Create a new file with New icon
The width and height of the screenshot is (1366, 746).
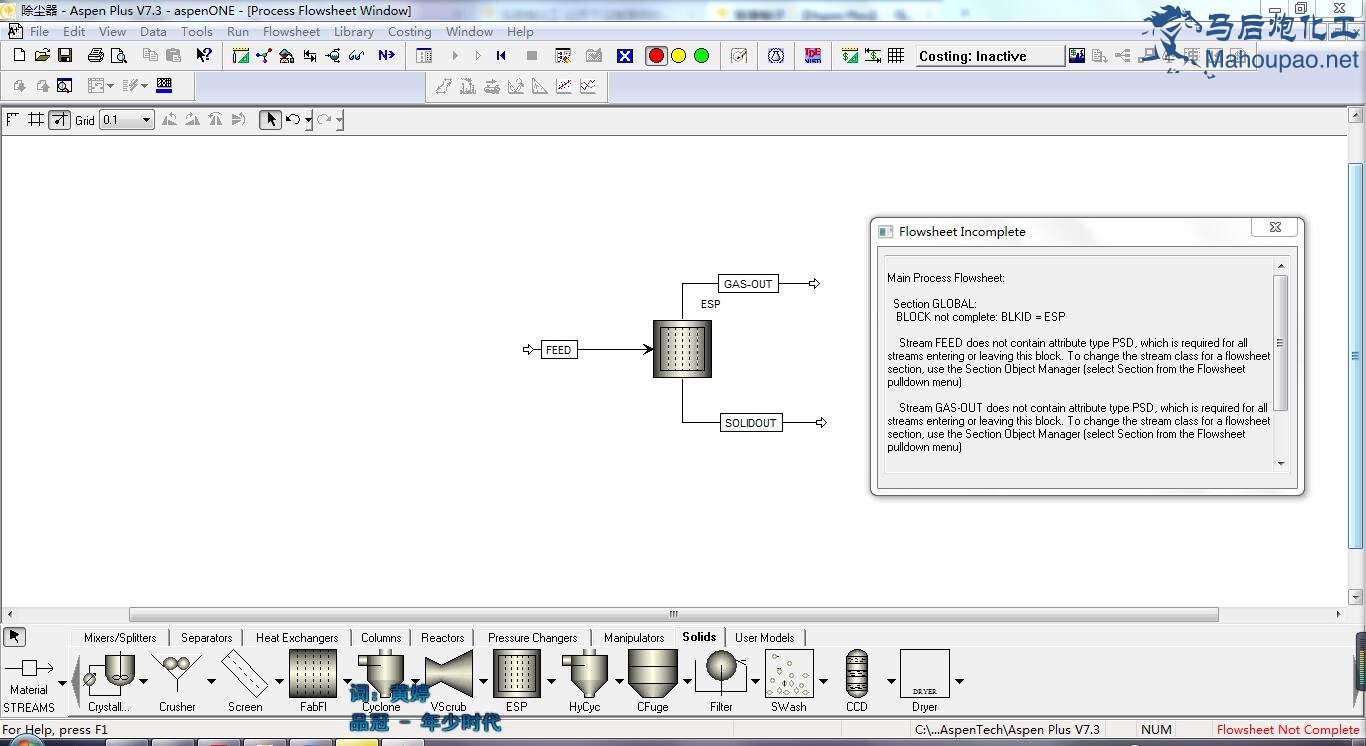coord(19,56)
